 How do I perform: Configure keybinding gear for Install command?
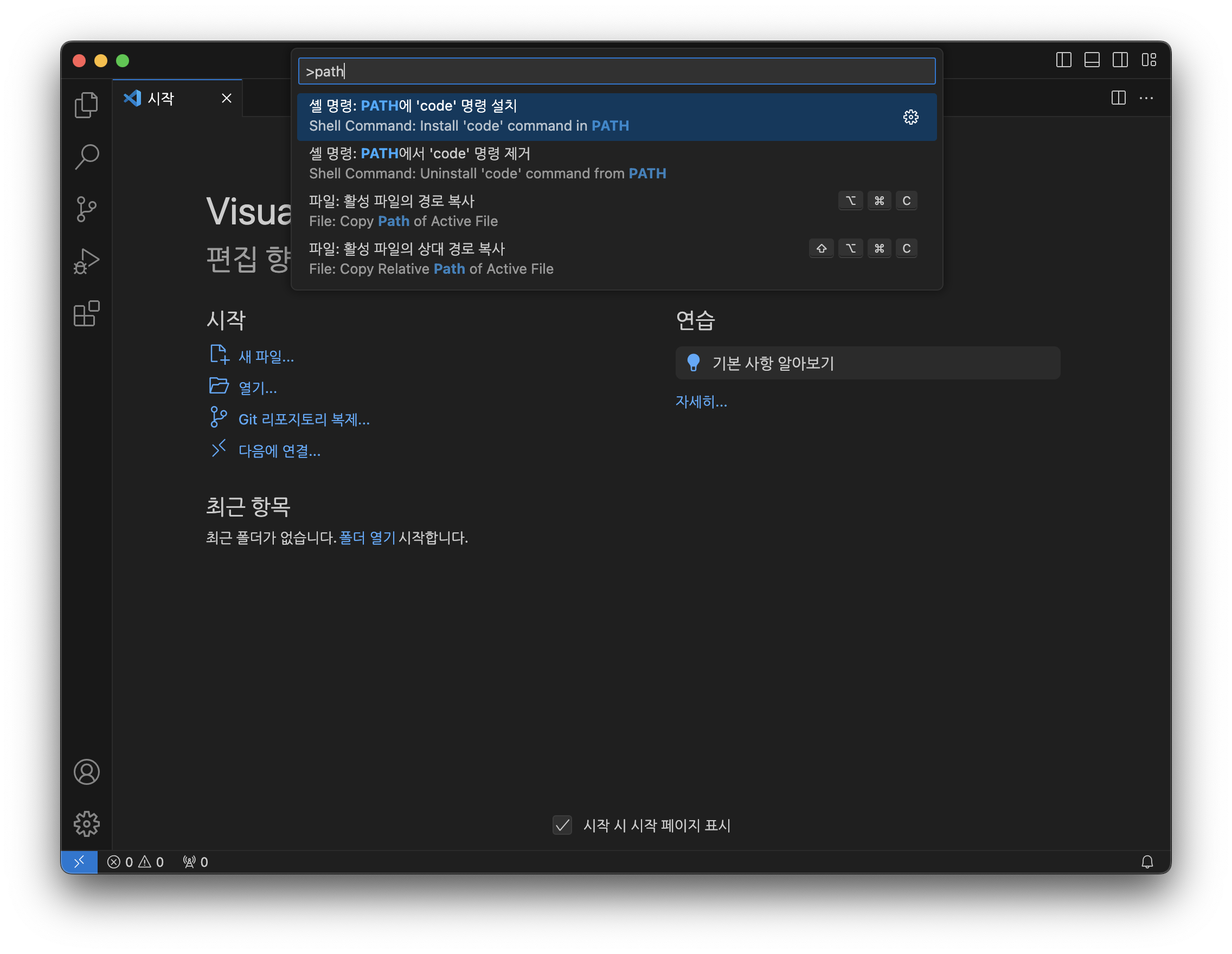(x=910, y=117)
